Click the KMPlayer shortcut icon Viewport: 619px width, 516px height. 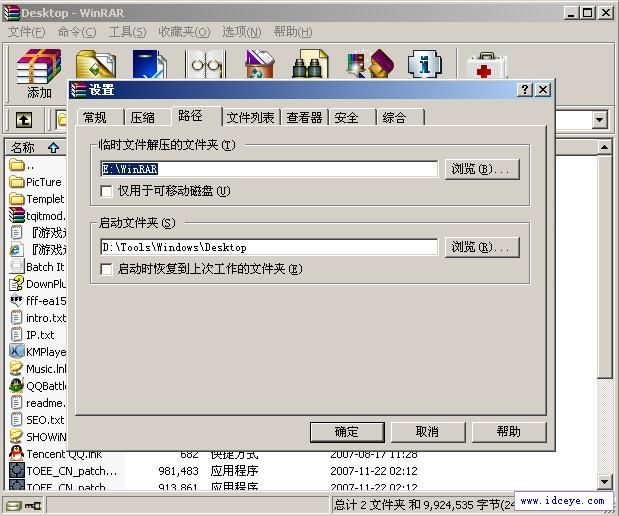(17, 351)
